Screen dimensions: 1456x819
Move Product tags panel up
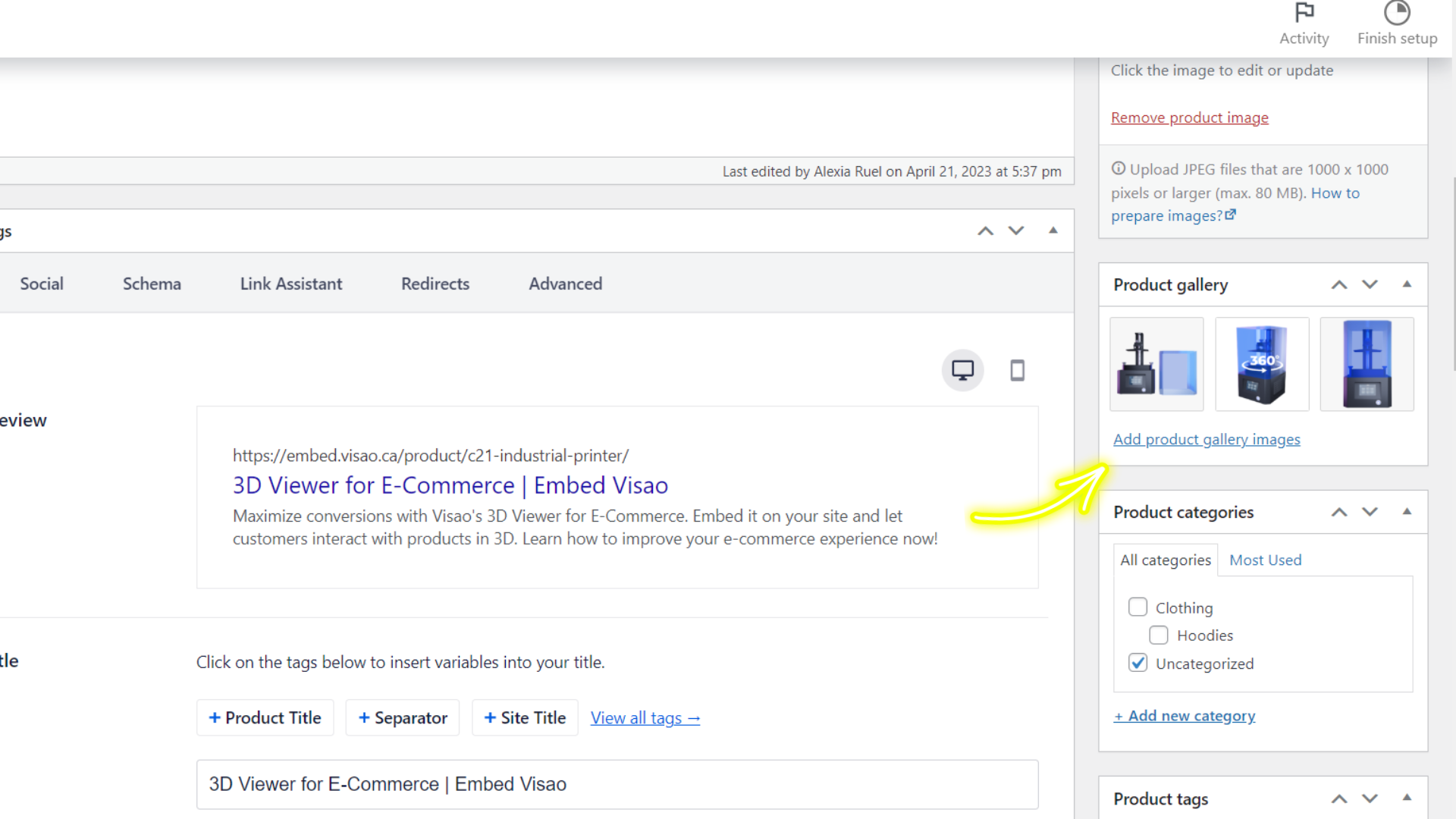1339,799
